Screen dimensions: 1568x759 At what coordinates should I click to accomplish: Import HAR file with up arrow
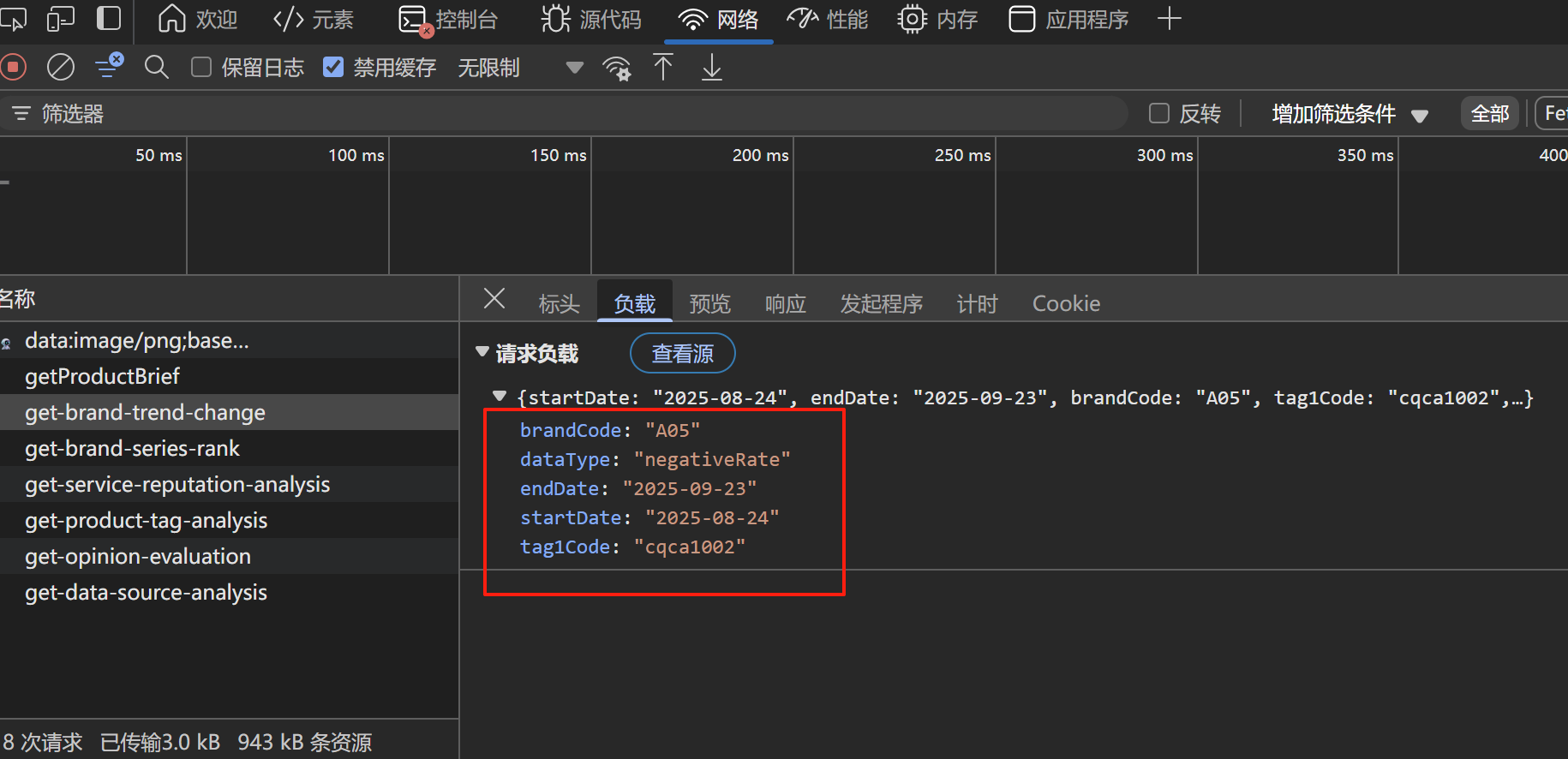(663, 67)
